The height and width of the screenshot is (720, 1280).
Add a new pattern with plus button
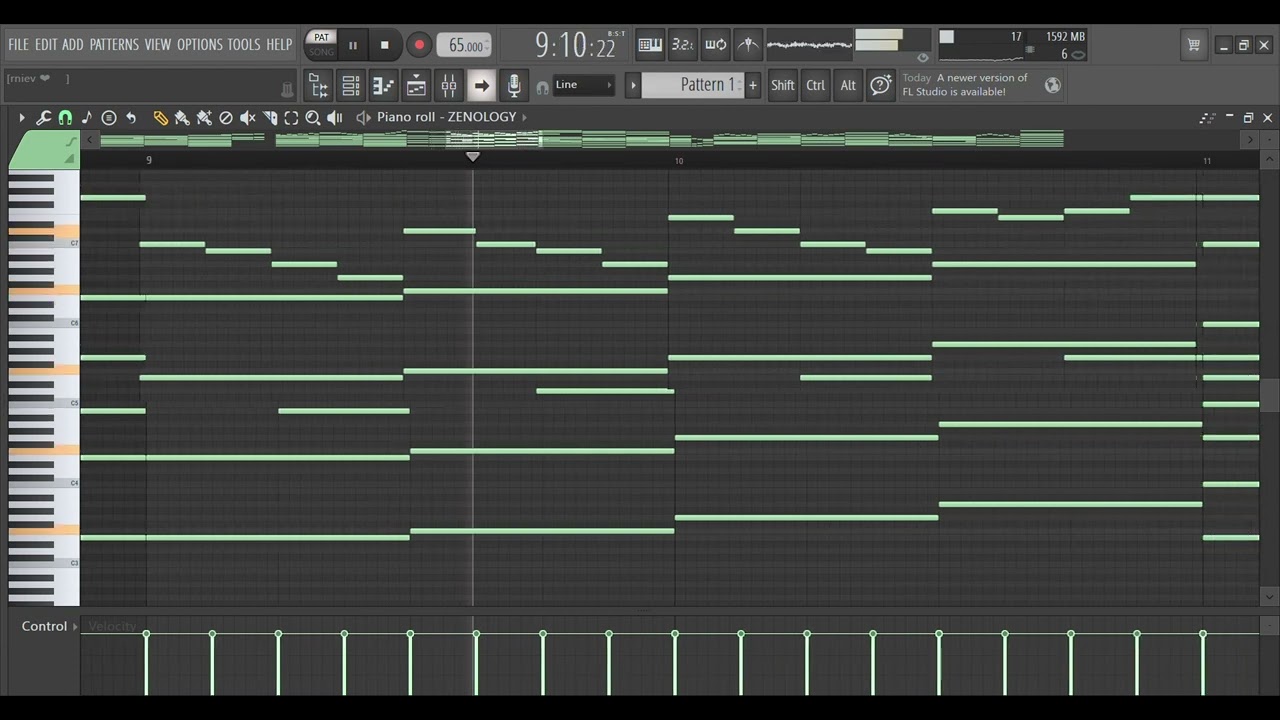pyautogui.click(x=752, y=85)
